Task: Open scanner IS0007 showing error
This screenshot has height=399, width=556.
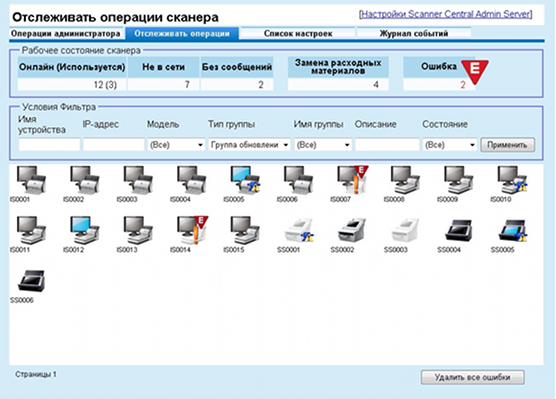Action: click(x=352, y=180)
